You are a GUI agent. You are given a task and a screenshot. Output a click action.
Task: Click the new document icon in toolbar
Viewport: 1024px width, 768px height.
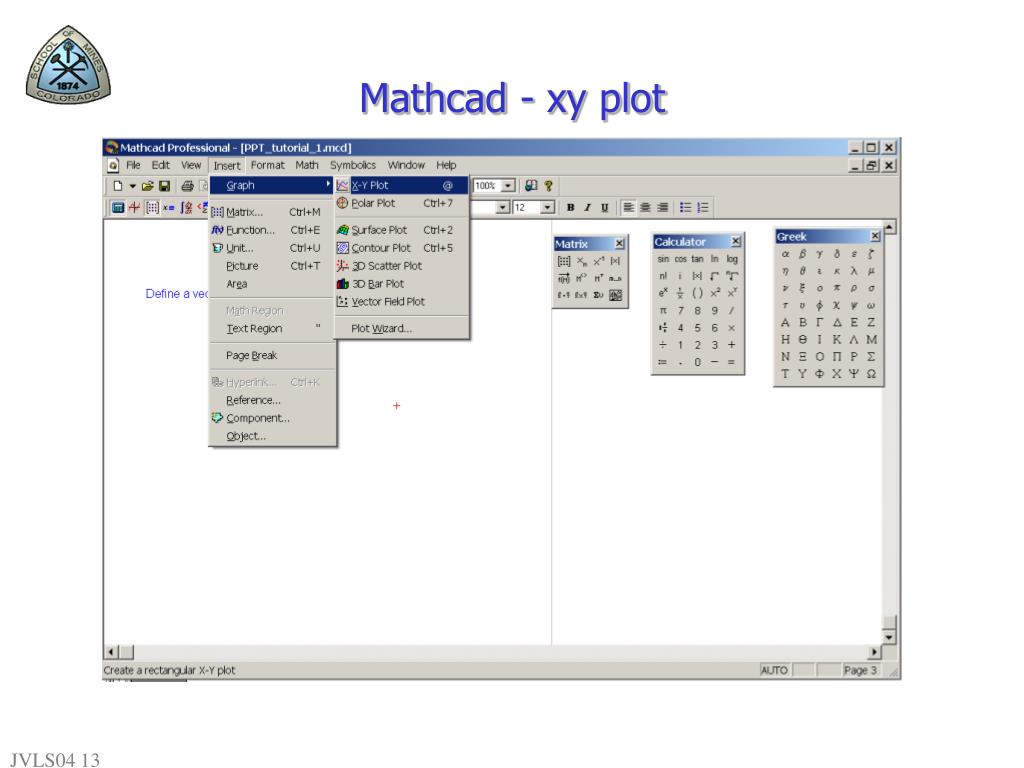(118, 186)
